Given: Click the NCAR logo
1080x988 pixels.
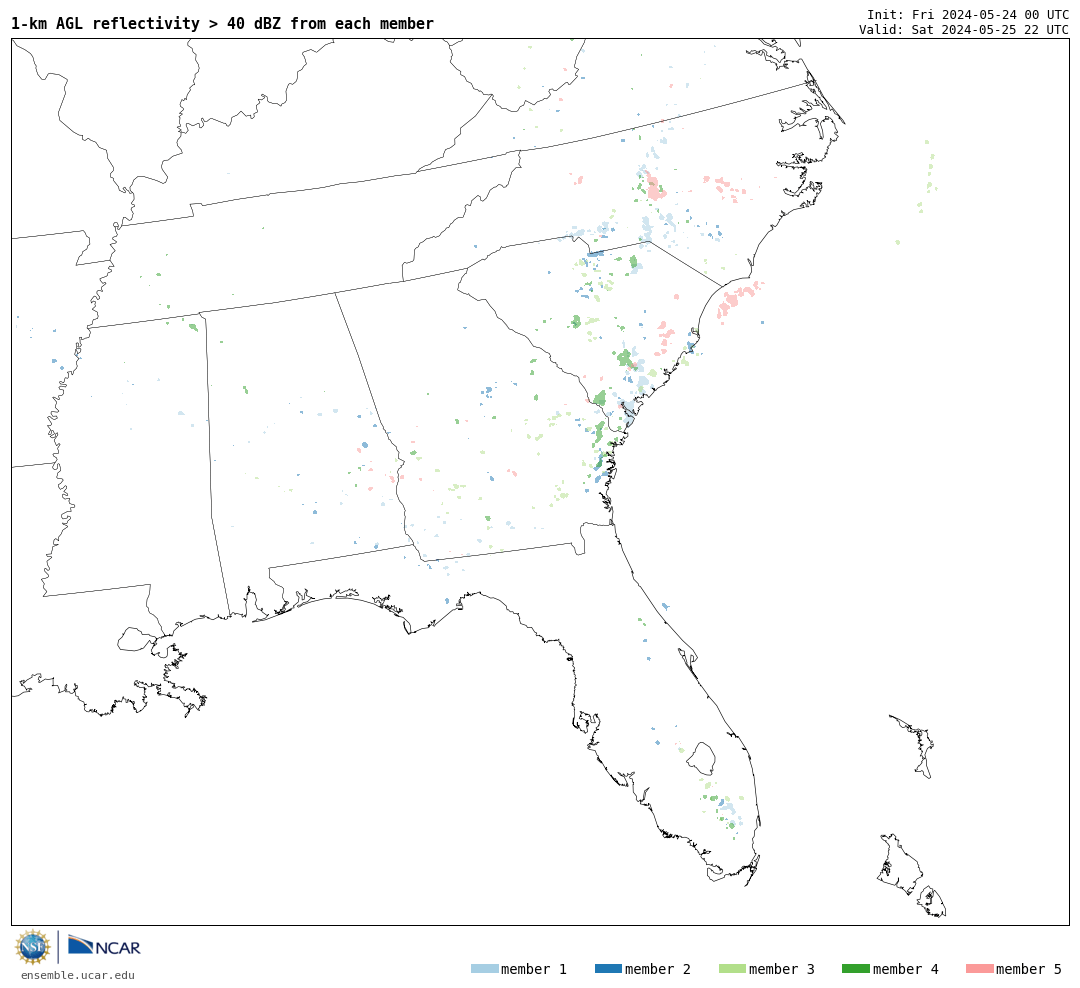Looking at the screenshot, I should (x=104, y=946).
